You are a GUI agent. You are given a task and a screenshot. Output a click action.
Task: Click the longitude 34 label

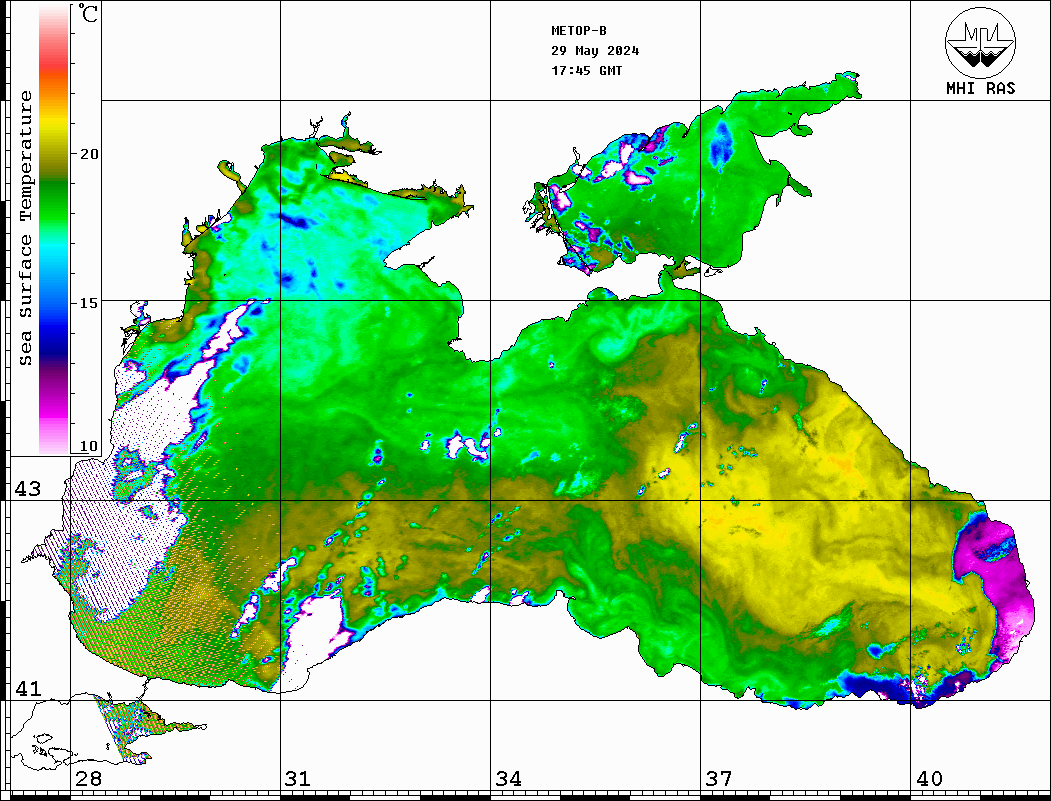click(508, 779)
